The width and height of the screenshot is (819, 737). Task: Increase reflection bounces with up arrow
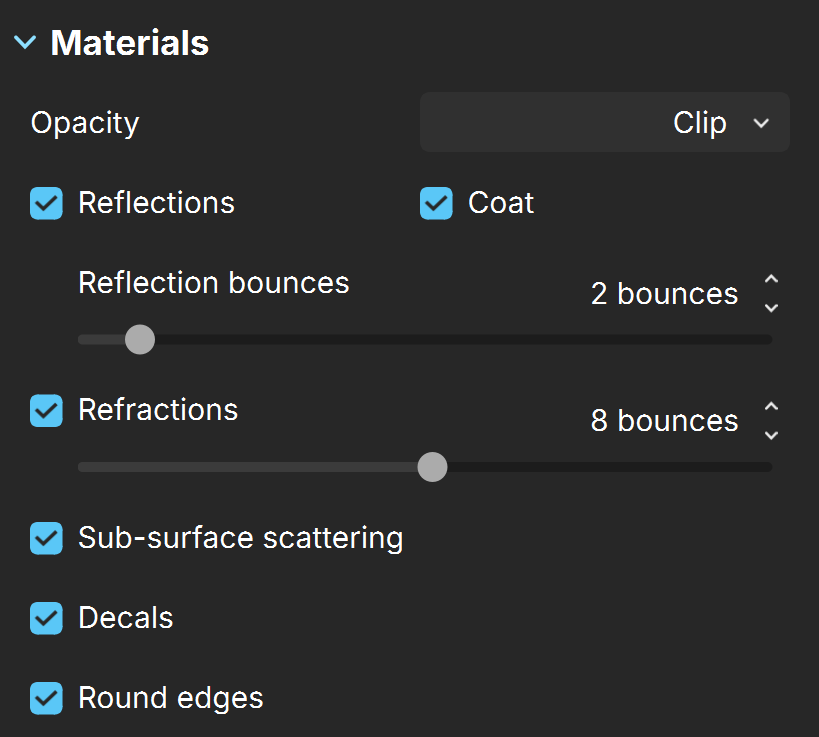771,279
